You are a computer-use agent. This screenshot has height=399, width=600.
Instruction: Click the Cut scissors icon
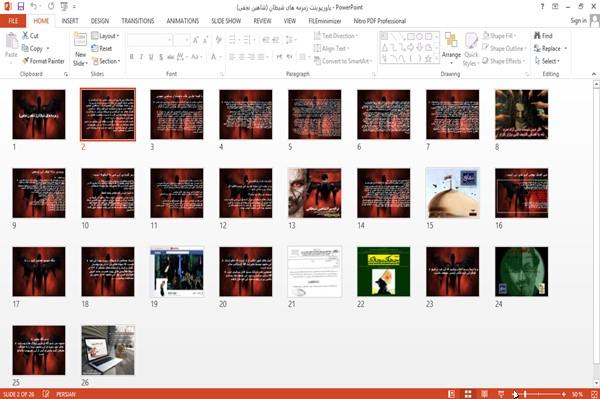[25, 36]
